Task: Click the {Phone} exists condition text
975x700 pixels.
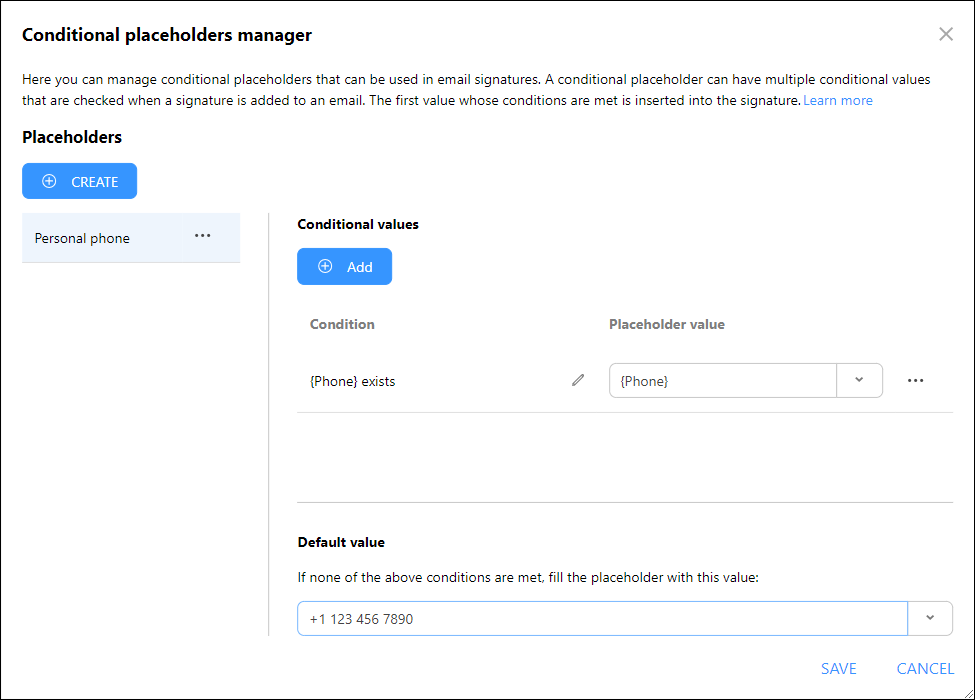Action: [353, 381]
